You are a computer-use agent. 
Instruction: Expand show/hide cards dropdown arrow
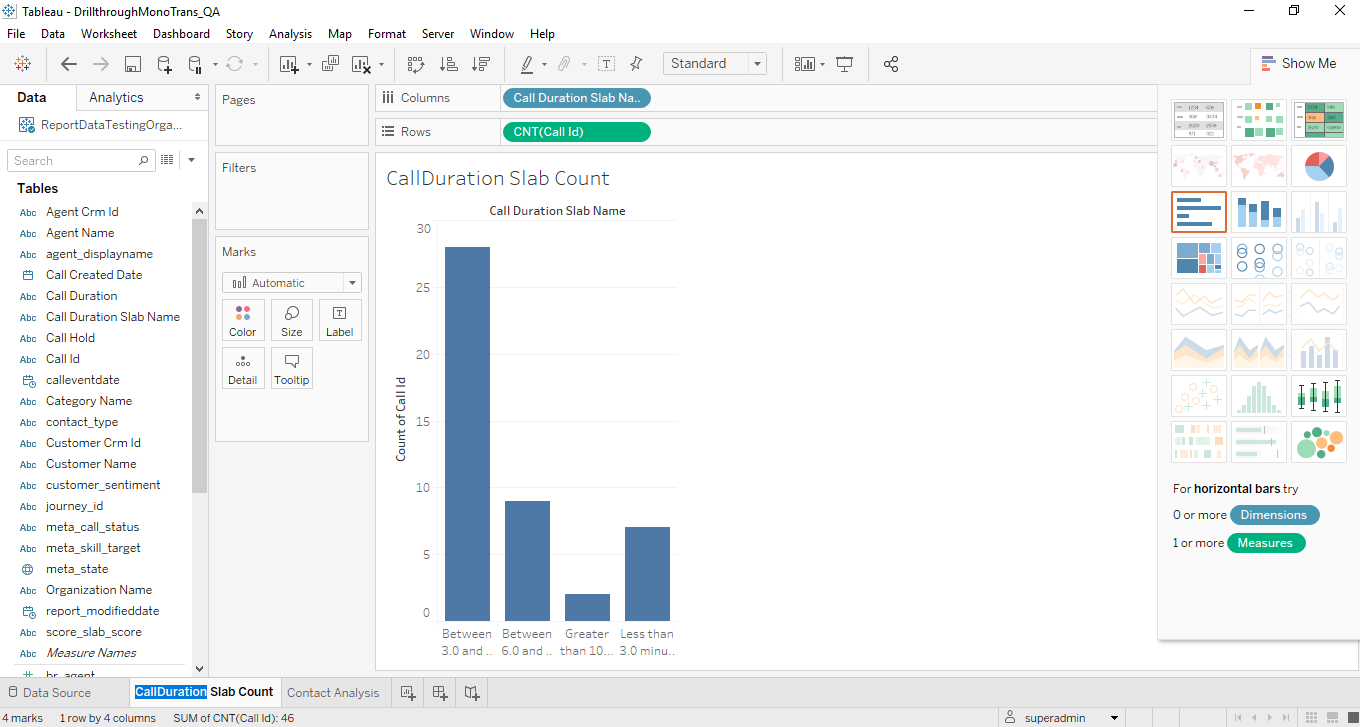(x=822, y=65)
